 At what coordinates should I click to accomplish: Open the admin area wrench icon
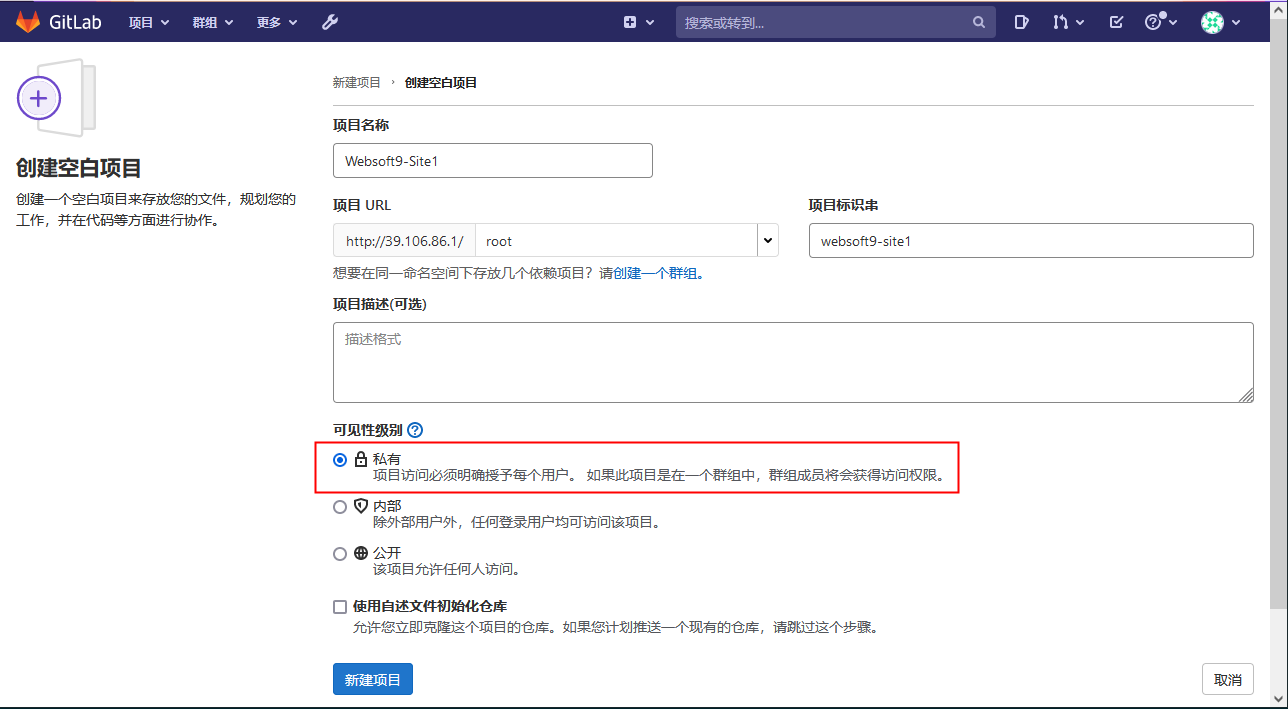pos(330,22)
